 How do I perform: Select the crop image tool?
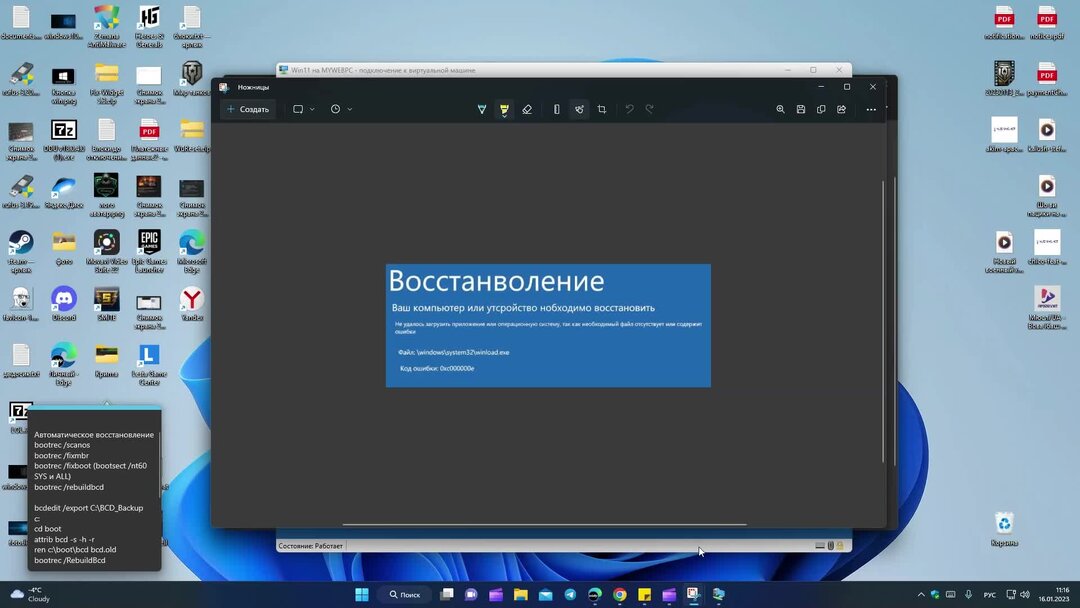pos(602,109)
